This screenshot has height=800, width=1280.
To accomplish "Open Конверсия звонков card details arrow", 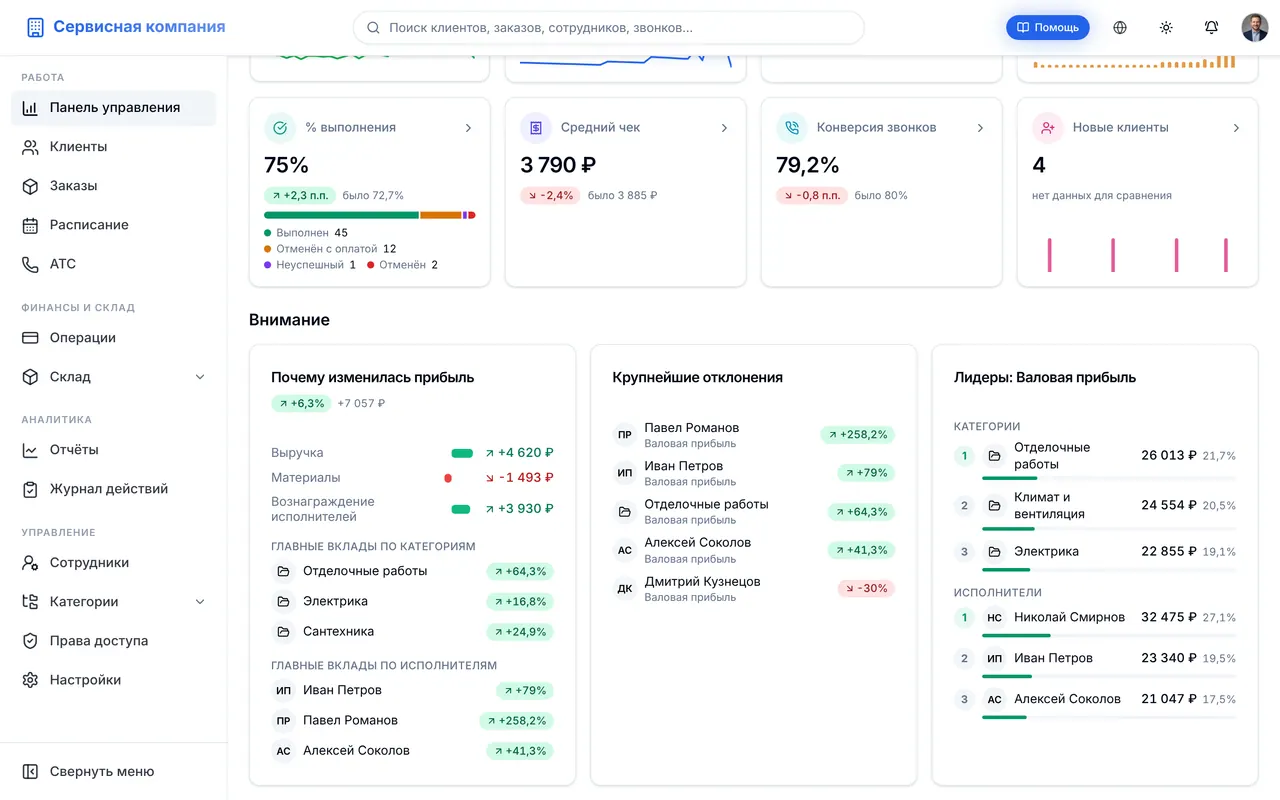I will pyautogui.click(x=980, y=128).
